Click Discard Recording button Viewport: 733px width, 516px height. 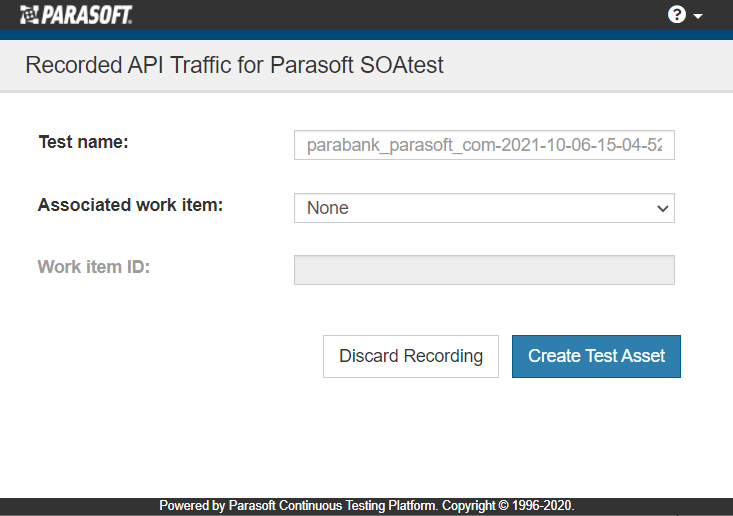(411, 356)
